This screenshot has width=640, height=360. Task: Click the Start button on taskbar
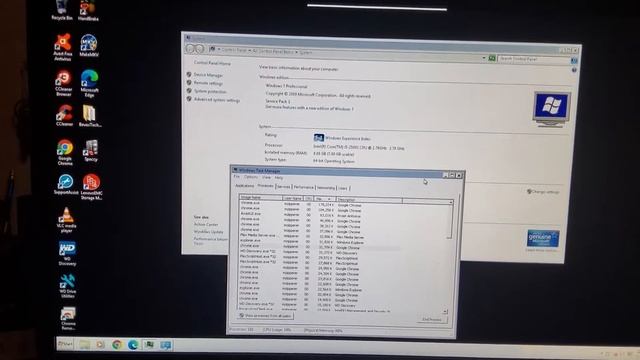tap(65, 344)
